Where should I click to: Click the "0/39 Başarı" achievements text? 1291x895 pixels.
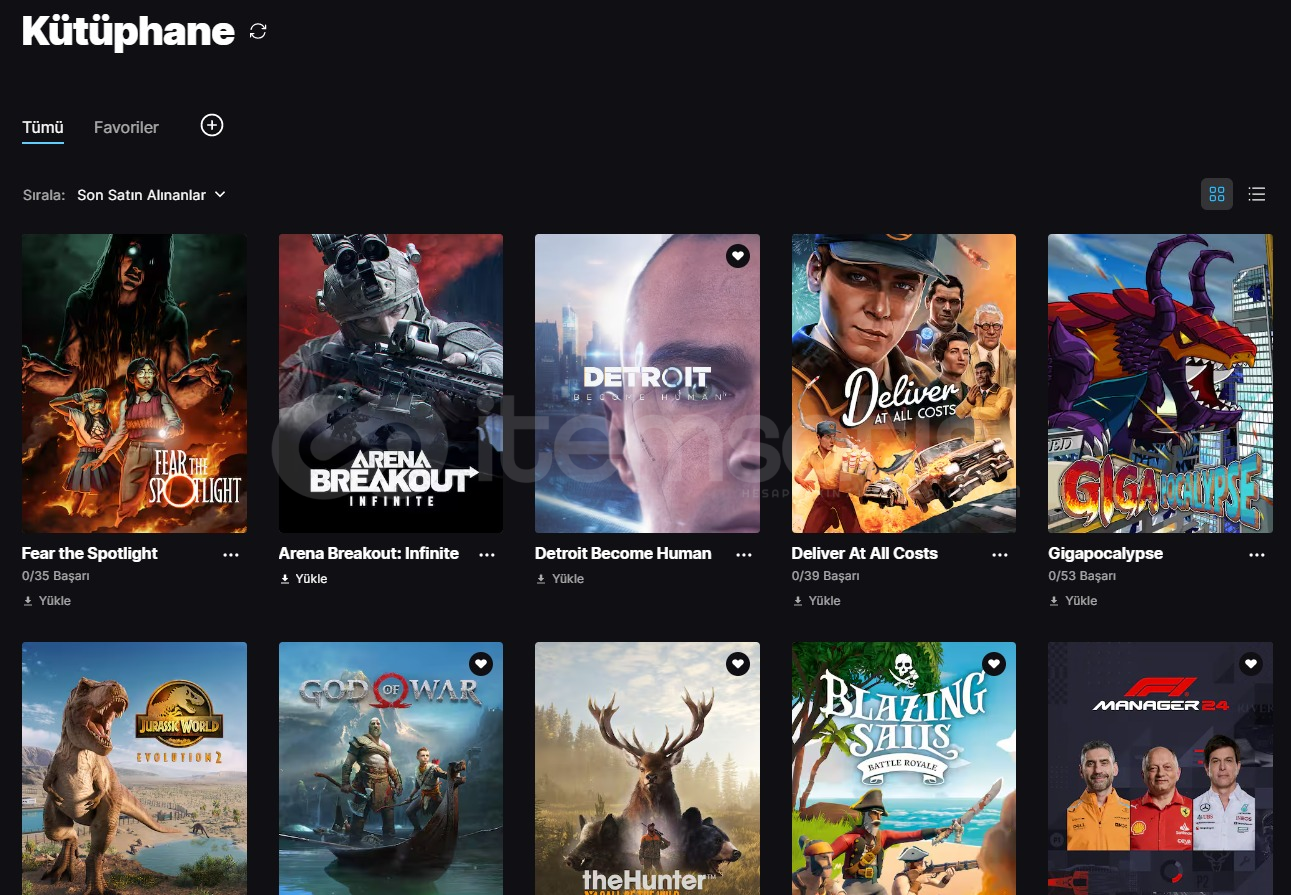pos(826,577)
